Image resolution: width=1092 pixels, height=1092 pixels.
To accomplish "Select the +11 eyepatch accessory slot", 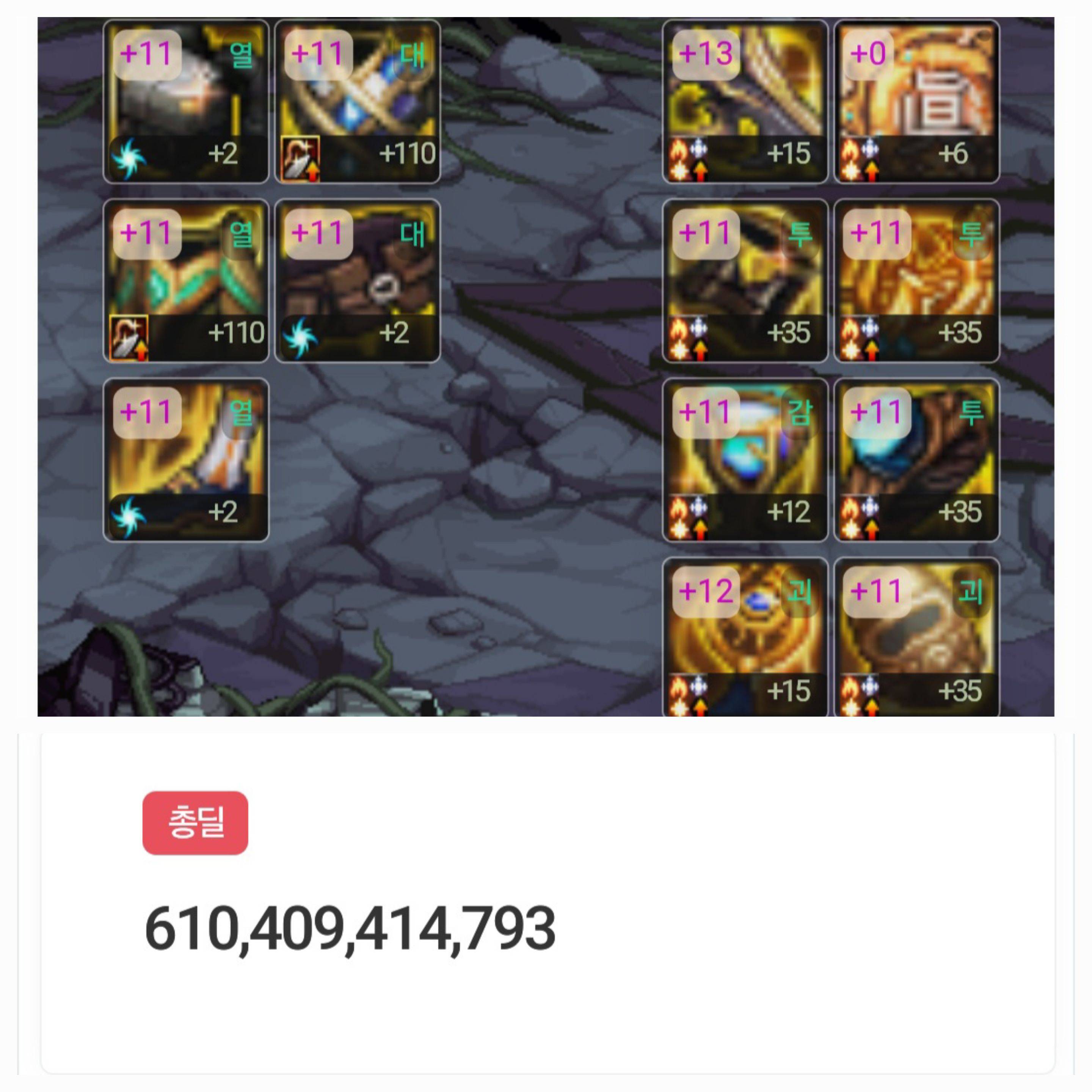I will pos(745,281).
